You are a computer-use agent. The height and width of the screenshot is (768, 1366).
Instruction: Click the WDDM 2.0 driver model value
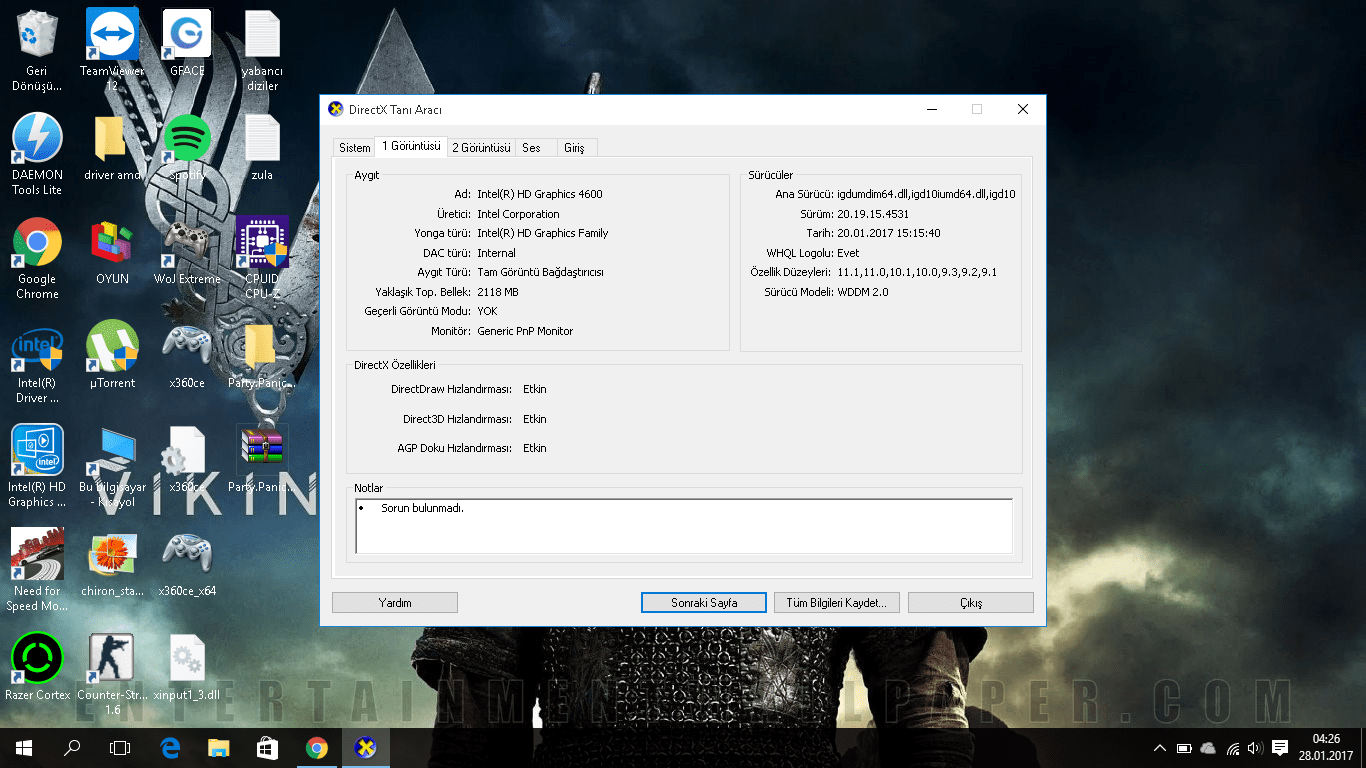click(863, 292)
